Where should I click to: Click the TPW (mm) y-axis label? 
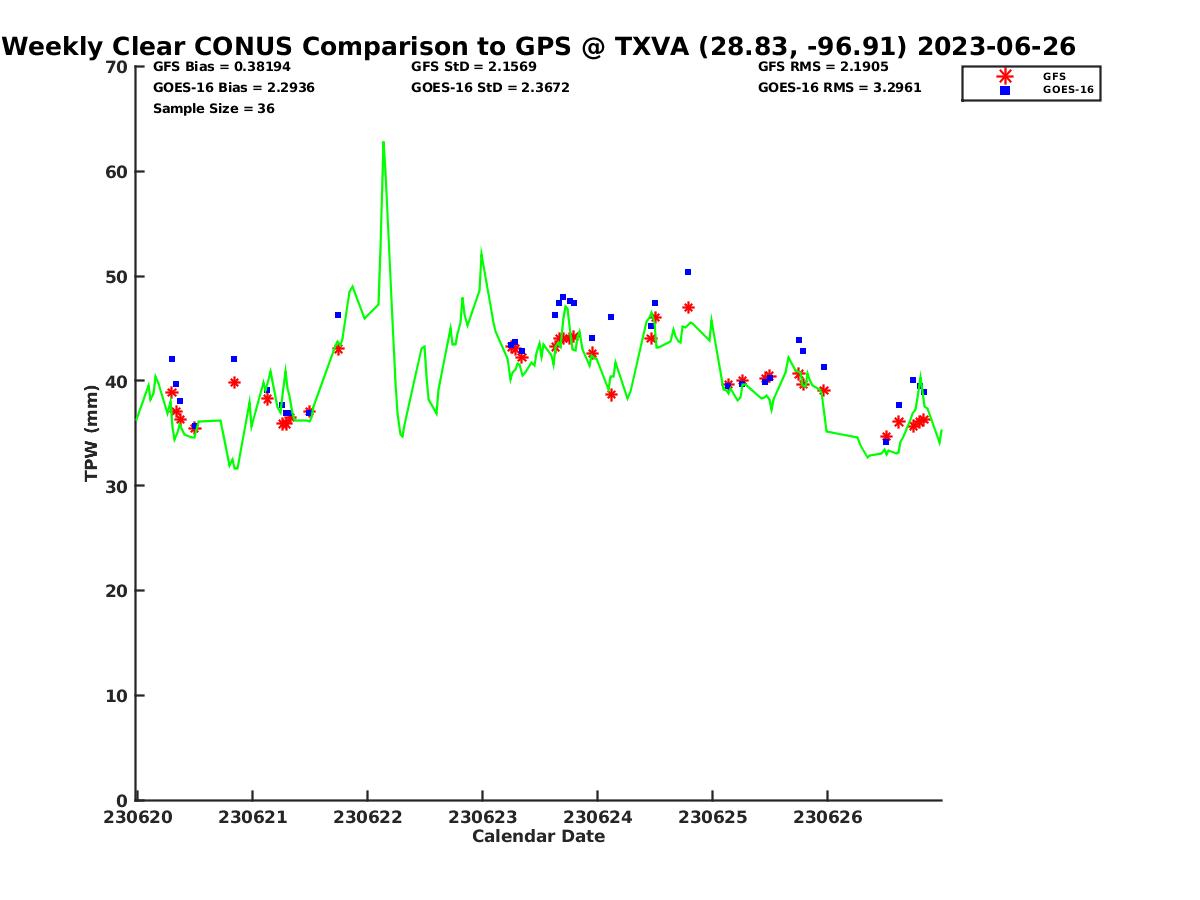point(92,433)
